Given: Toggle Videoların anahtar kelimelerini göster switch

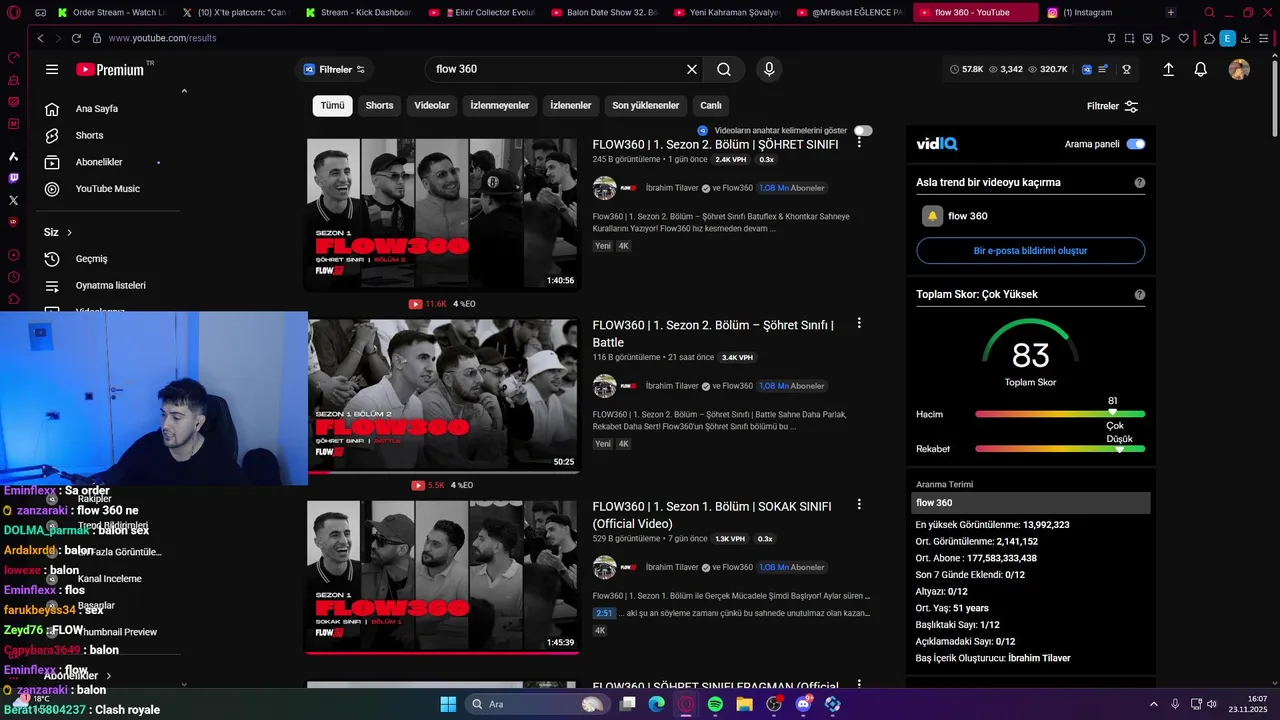Looking at the screenshot, I should (x=863, y=130).
